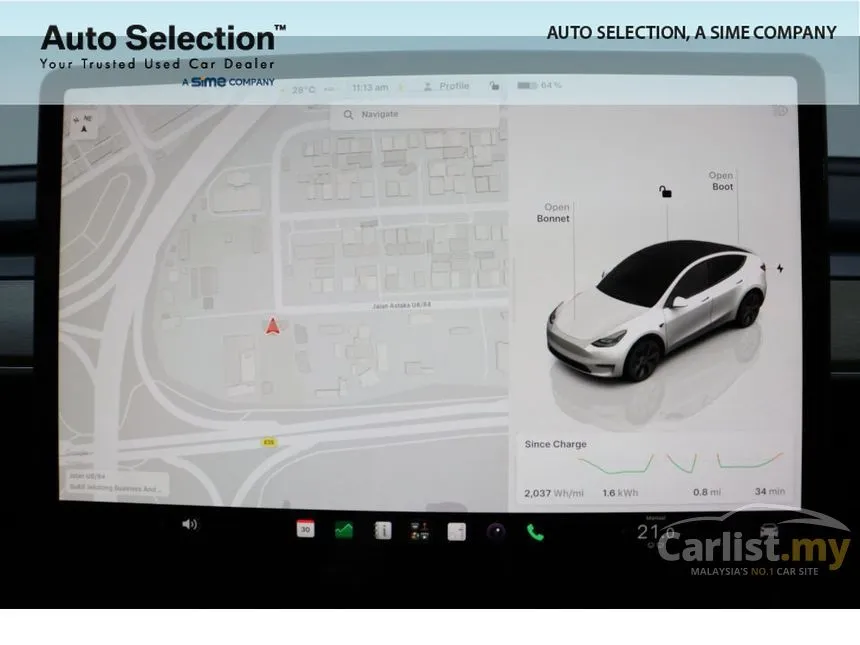Toggle the lock icon in status bar
The width and height of the screenshot is (860, 645).
click(494, 86)
